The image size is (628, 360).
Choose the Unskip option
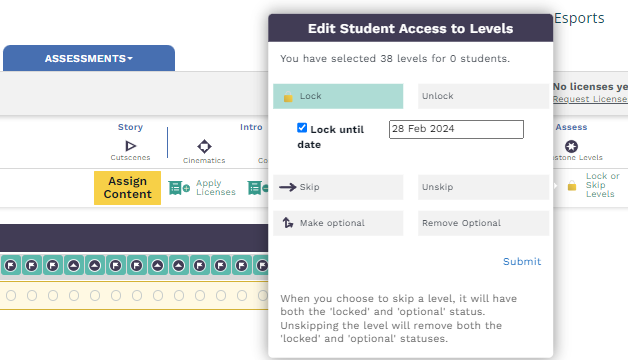coord(483,187)
